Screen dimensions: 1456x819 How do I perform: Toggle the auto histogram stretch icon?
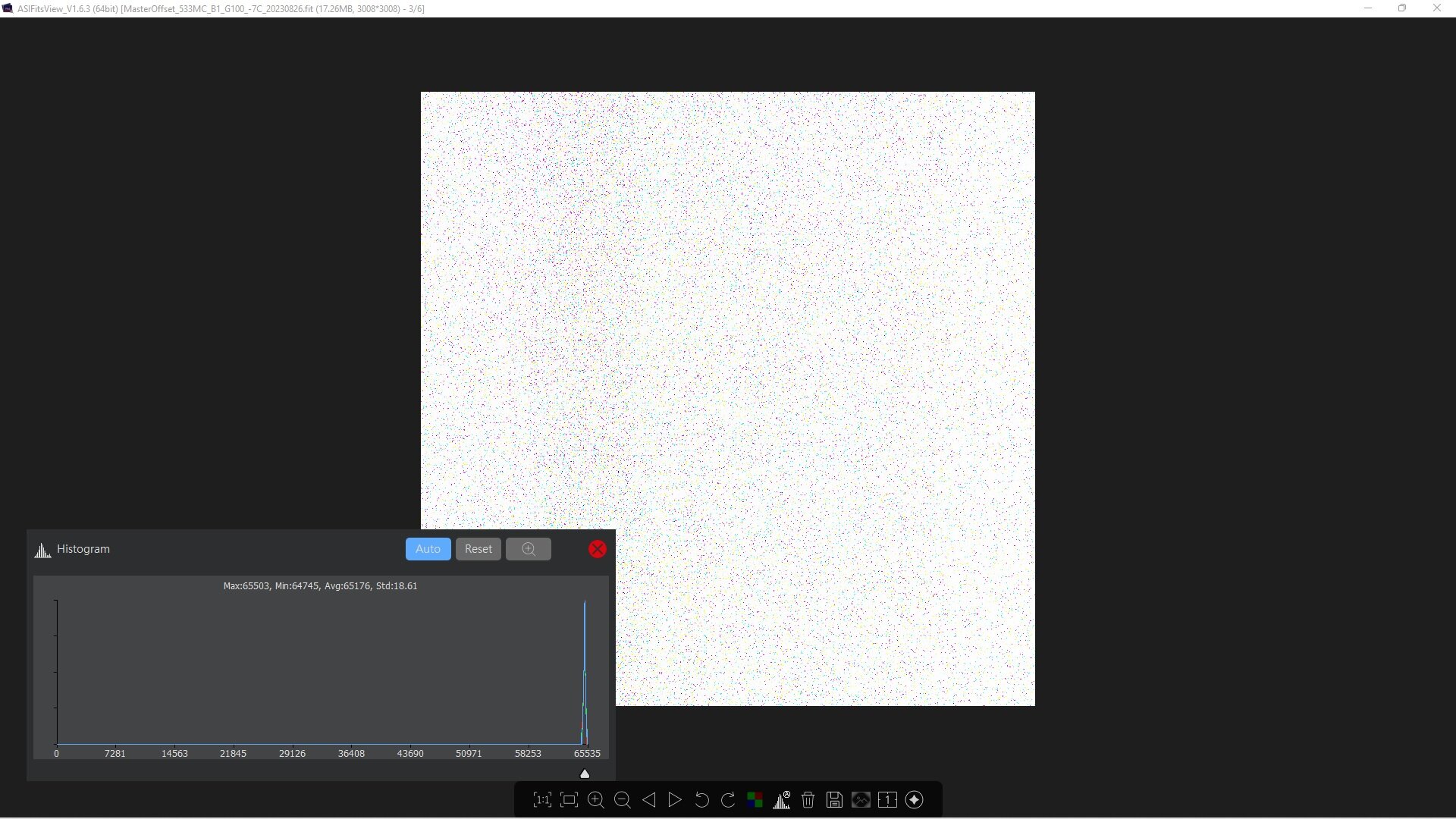coord(781,800)
